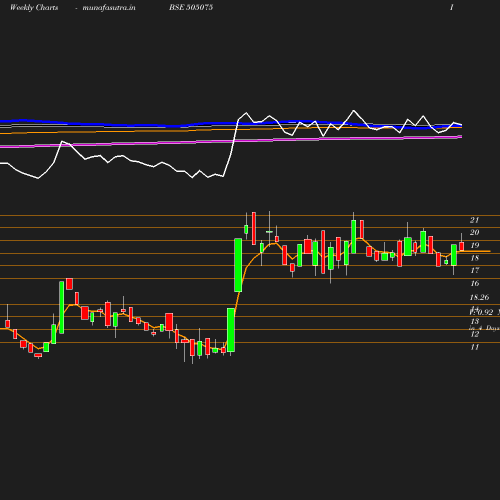The height and width of the screenshot is (500, 500).
Task: Click the volume value reading 0.92
Action: point(485,312)
